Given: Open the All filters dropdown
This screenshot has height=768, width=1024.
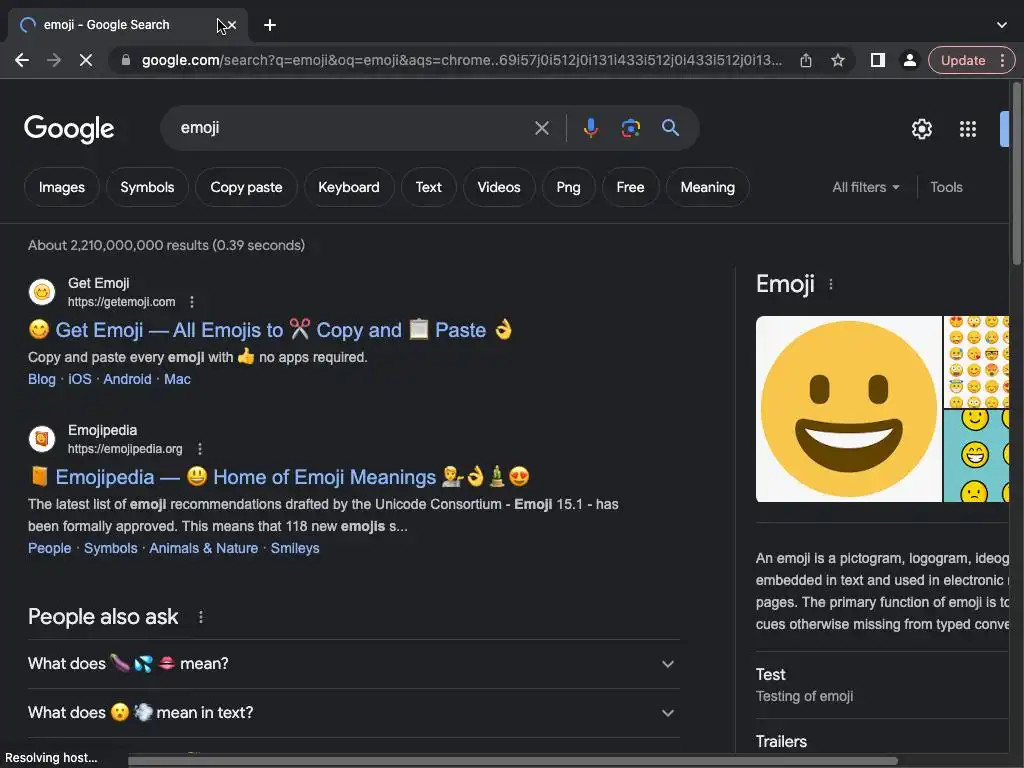Looking at the screenshot, I should tap(865, 187).
